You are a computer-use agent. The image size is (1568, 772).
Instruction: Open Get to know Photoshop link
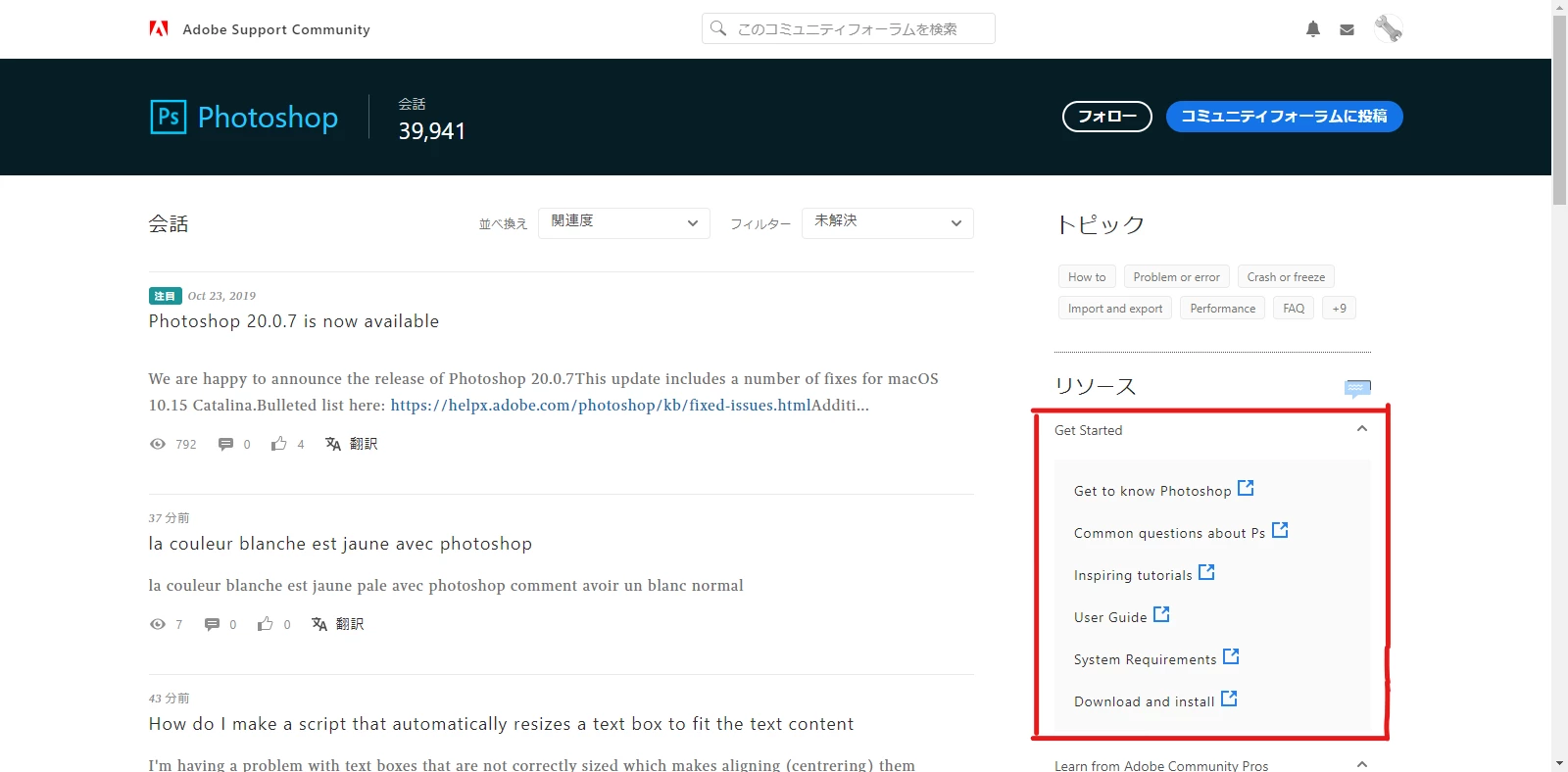point(1152,491)
